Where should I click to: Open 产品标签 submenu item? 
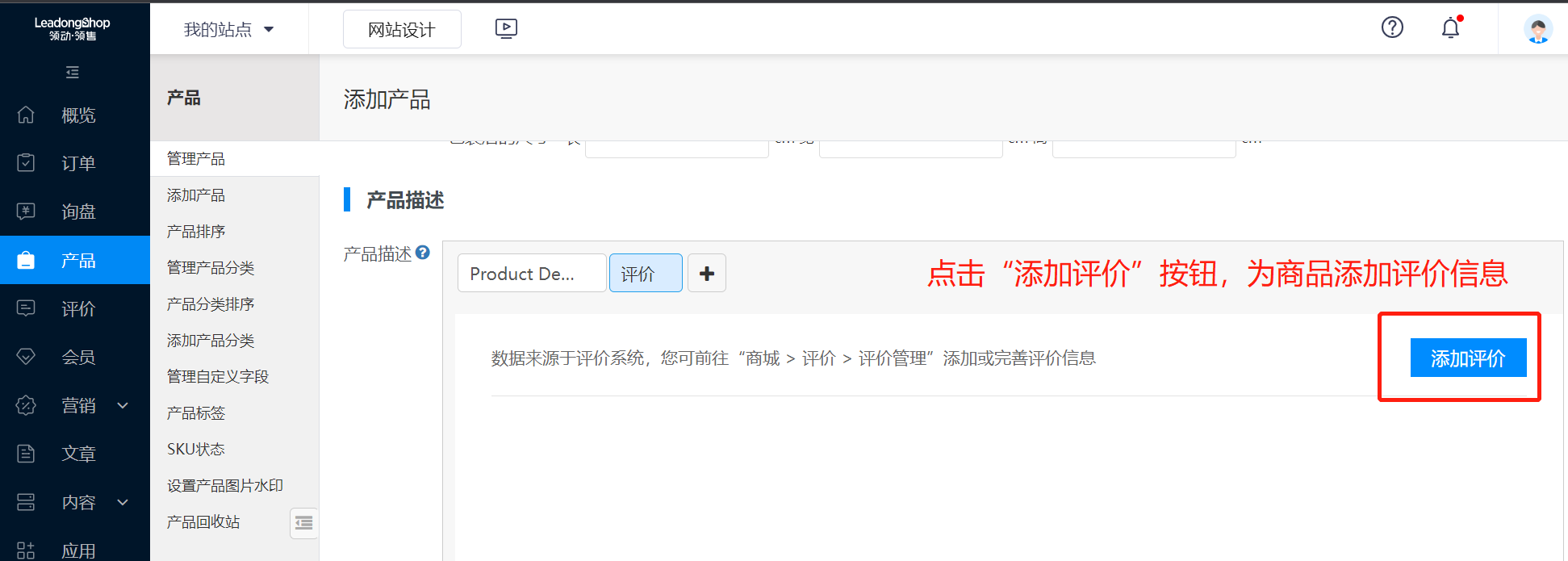[196, 413]
